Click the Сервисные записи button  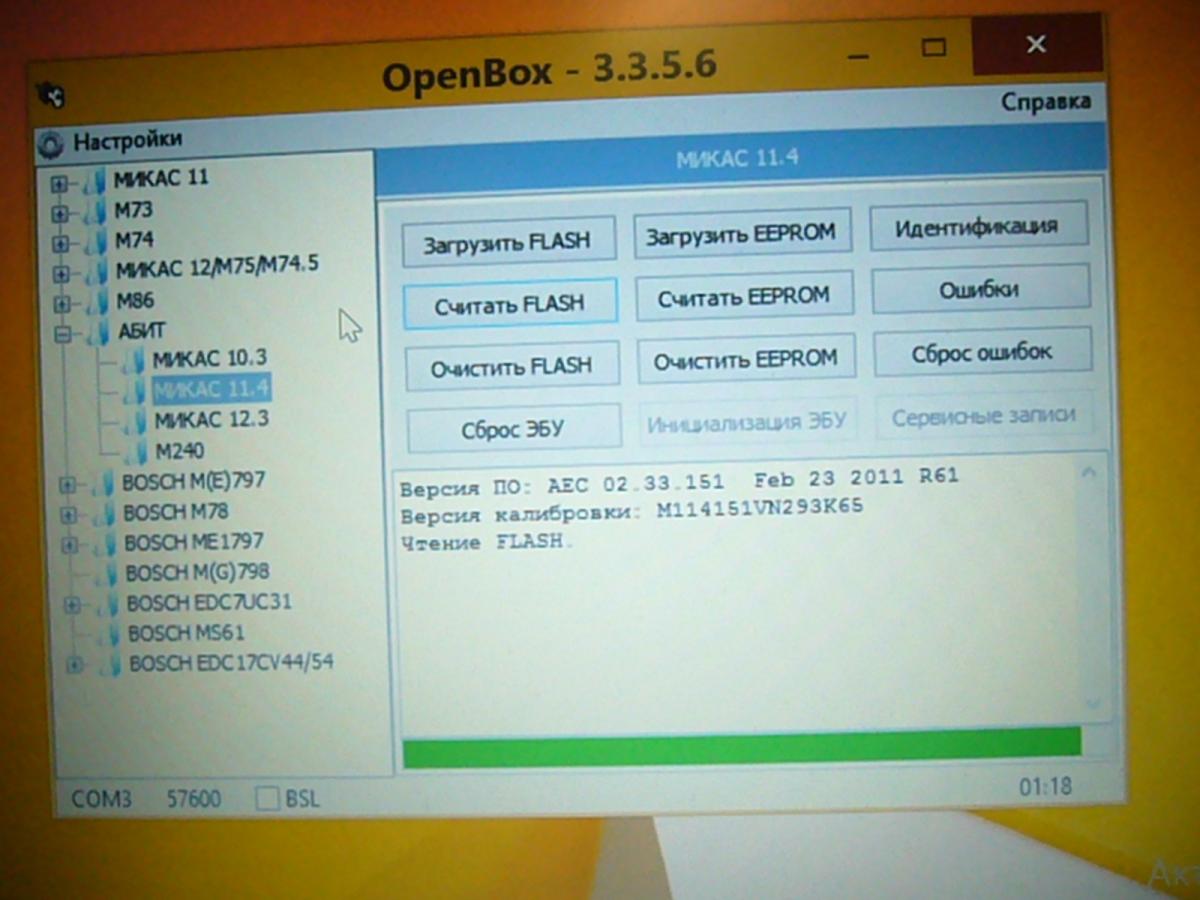[x=985, y=415]
